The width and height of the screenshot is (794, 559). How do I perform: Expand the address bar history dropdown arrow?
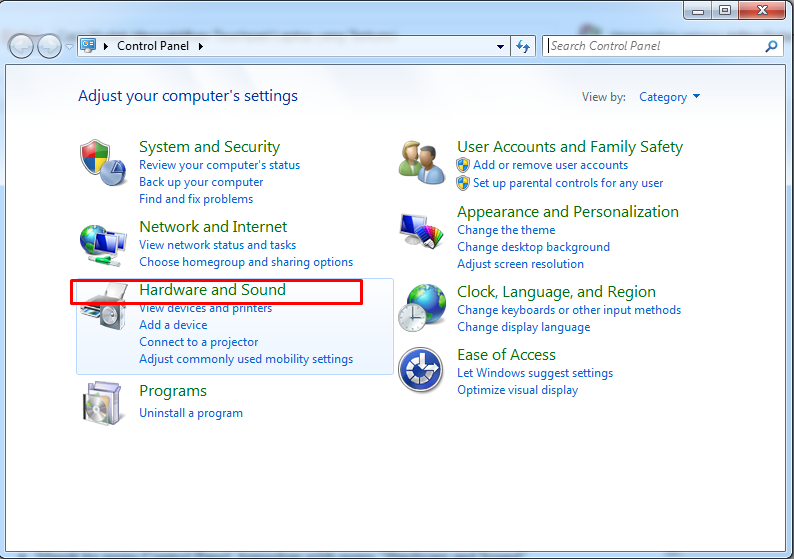click(x=500, y=47)
